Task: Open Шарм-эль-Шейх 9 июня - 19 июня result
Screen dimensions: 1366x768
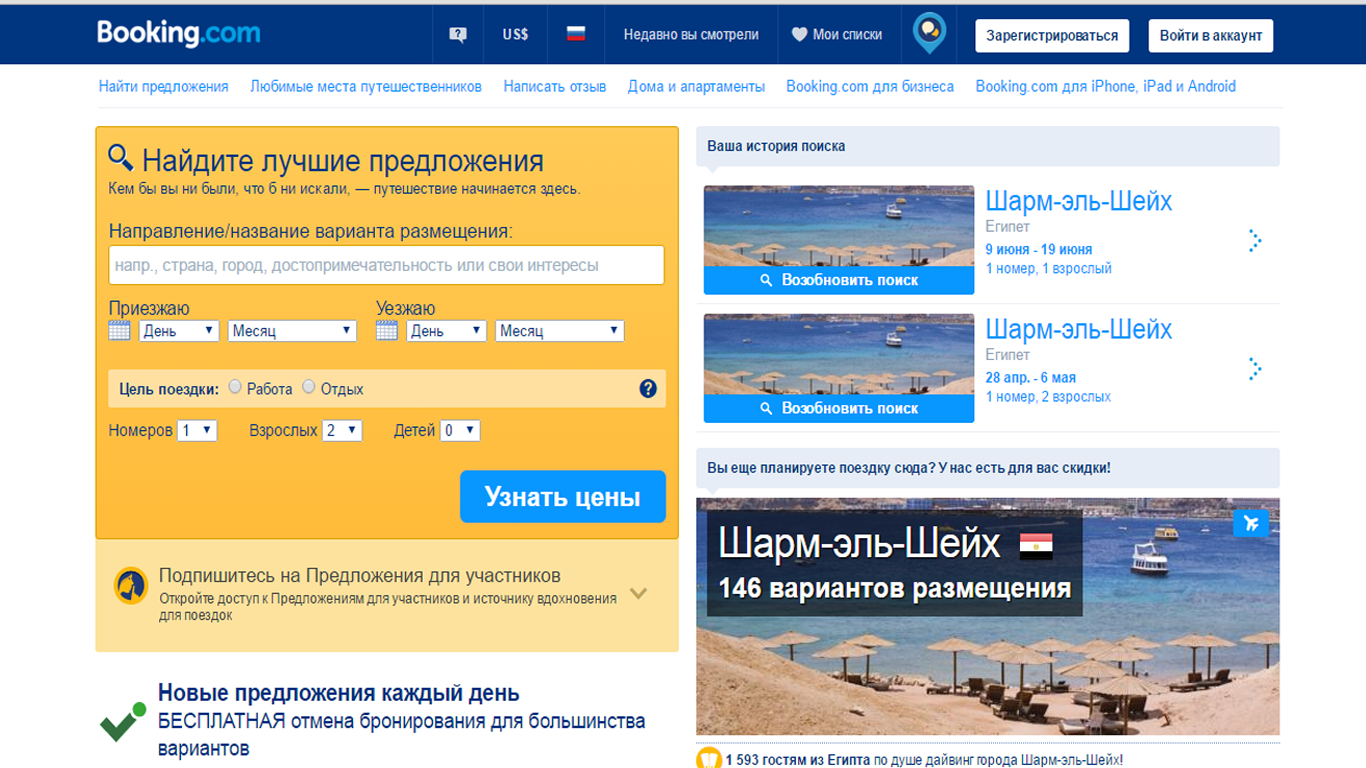Action: coord(1079,201)
